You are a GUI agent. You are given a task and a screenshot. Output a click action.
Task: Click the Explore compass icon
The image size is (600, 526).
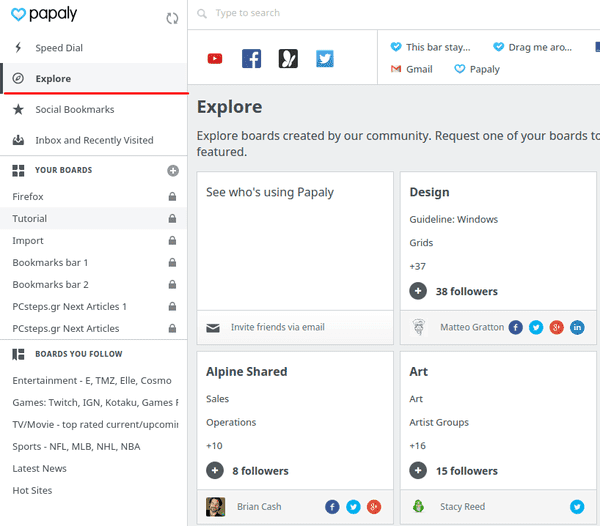click(x=18, y=78)
